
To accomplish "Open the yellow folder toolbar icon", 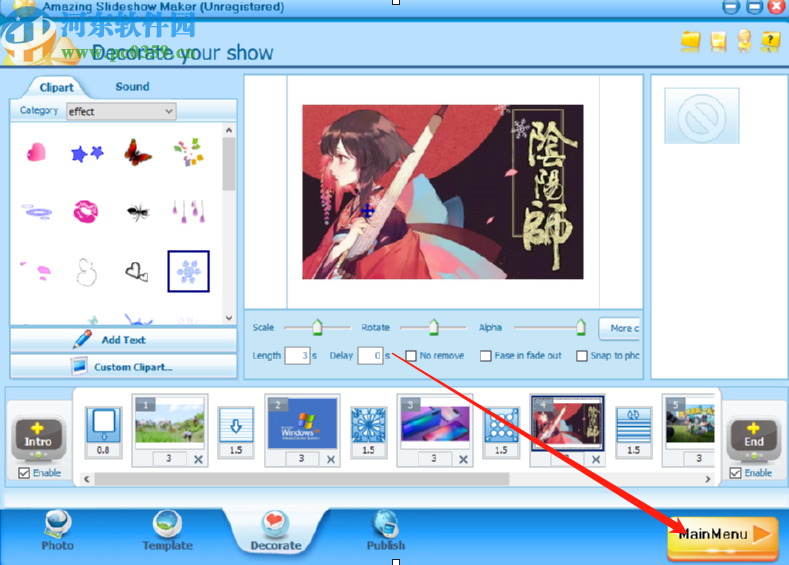I will 690,41.
